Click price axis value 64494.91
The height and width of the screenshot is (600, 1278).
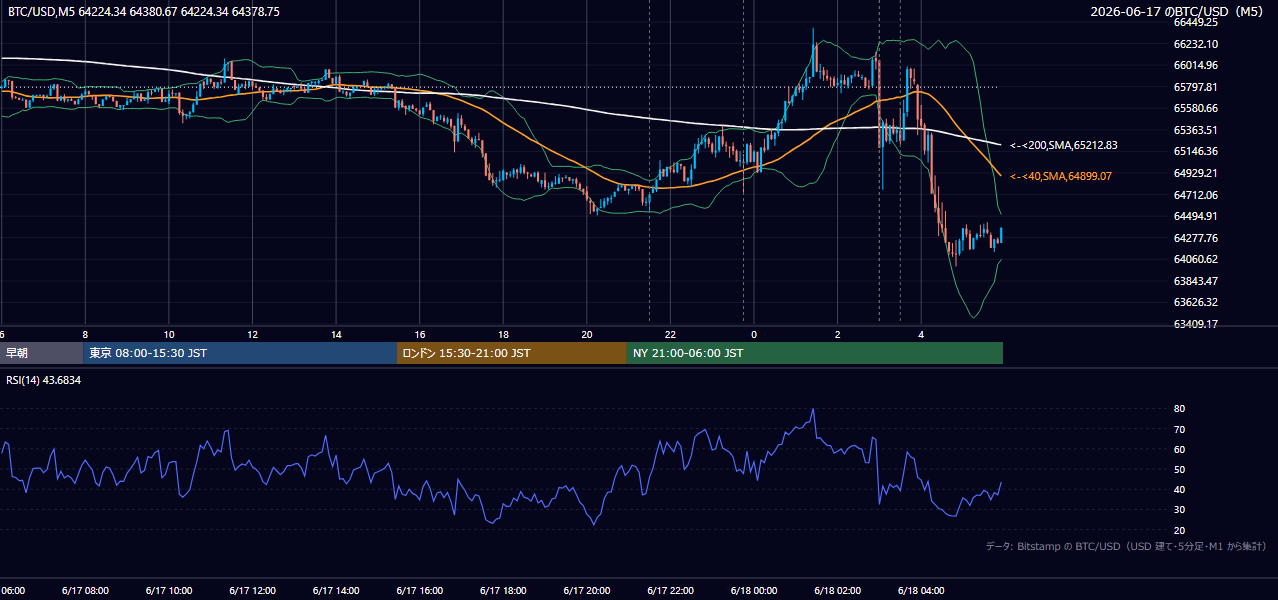[x=1195, y=216]
